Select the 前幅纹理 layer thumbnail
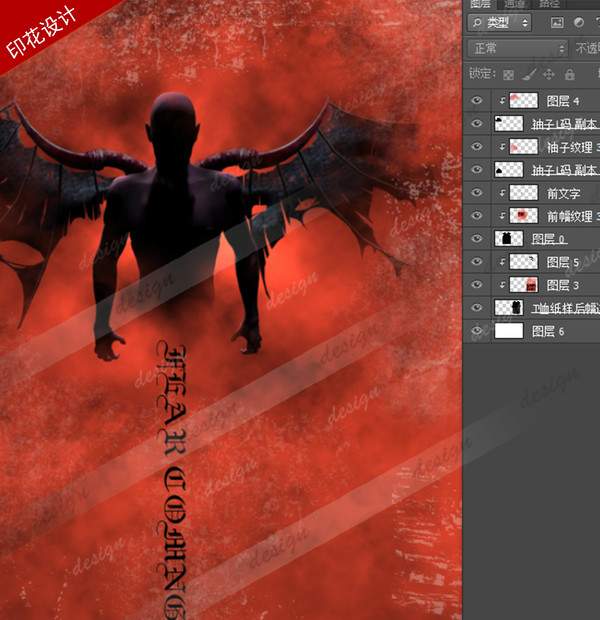 [524, 215]
